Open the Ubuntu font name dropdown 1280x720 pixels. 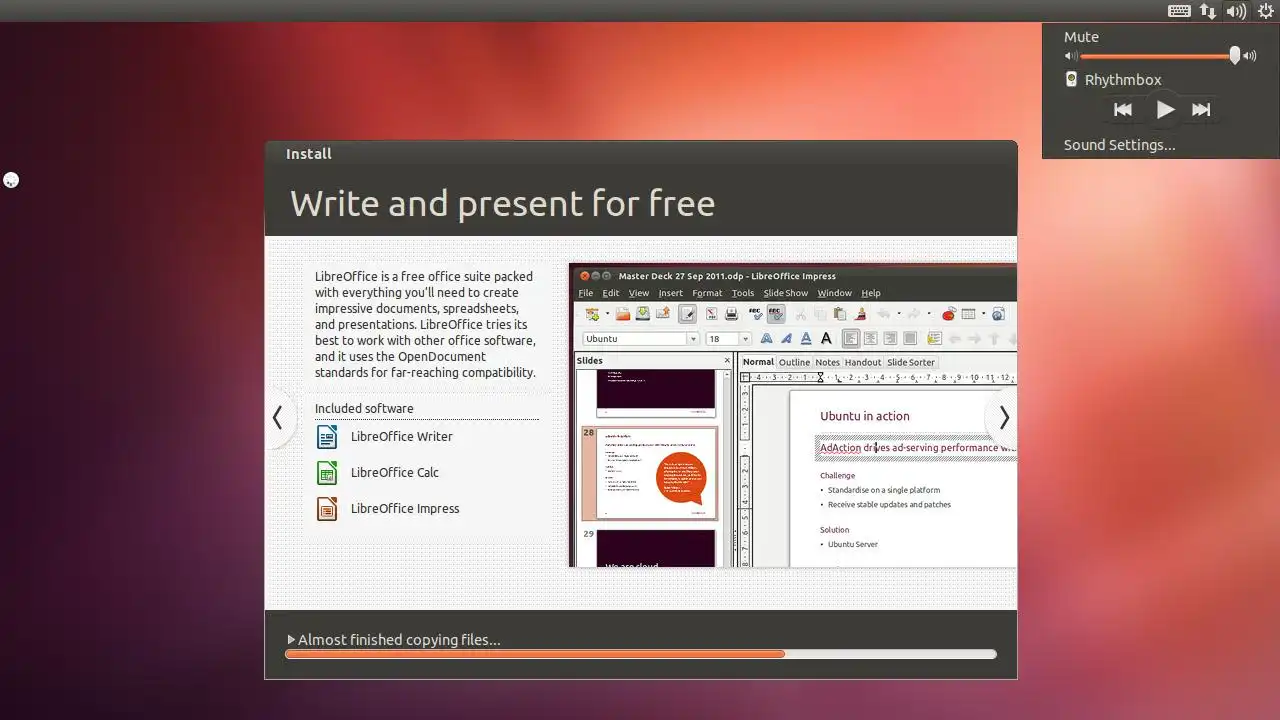pos(692,339)
